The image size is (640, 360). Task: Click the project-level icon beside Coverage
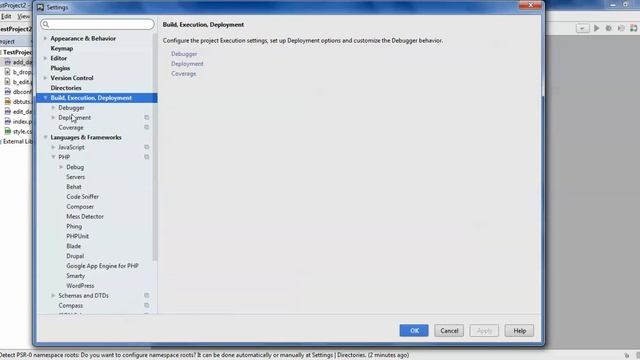coord(147,127)
